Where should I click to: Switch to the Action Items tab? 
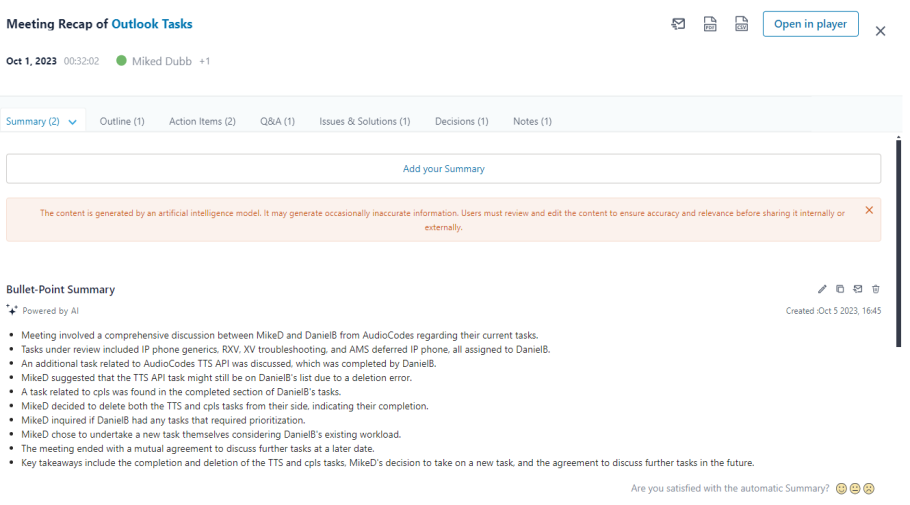[202, 121]
